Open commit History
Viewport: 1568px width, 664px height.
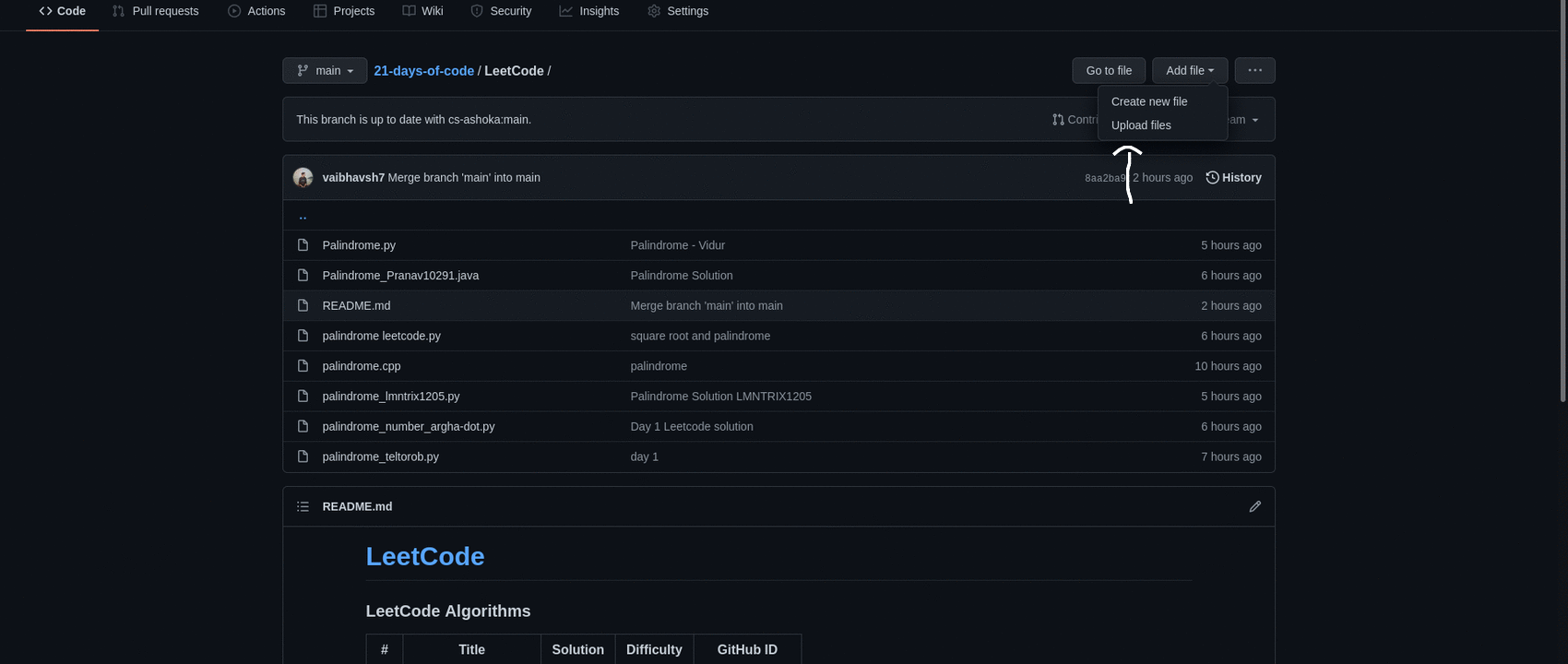click(x=1233, y=178)
